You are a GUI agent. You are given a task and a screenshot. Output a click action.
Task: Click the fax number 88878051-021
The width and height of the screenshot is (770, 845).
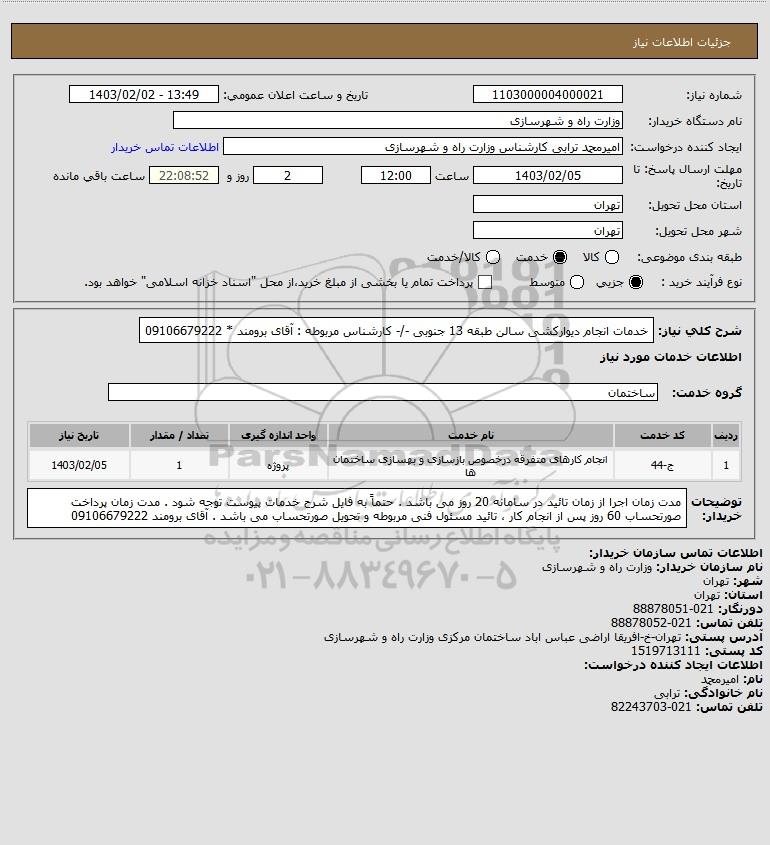[x=673, y=609]
